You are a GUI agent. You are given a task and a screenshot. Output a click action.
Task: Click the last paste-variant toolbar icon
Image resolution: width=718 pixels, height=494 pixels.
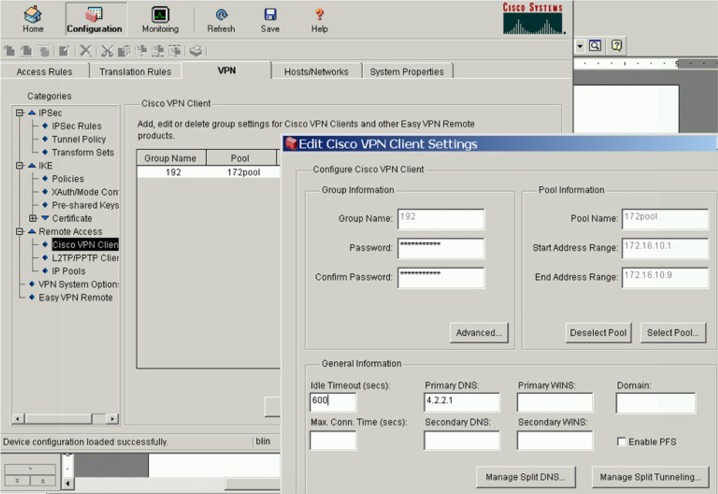click(175, 51)
